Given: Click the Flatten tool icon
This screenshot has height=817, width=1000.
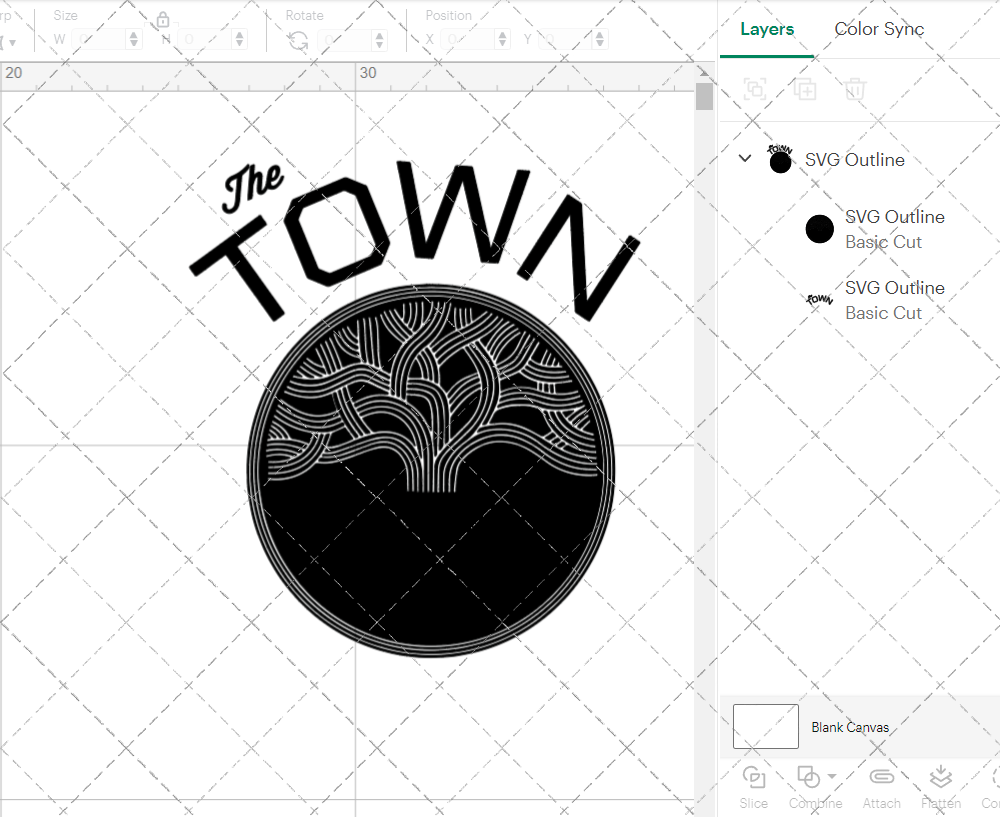Looking at the screenshot, I should (940, 778).
